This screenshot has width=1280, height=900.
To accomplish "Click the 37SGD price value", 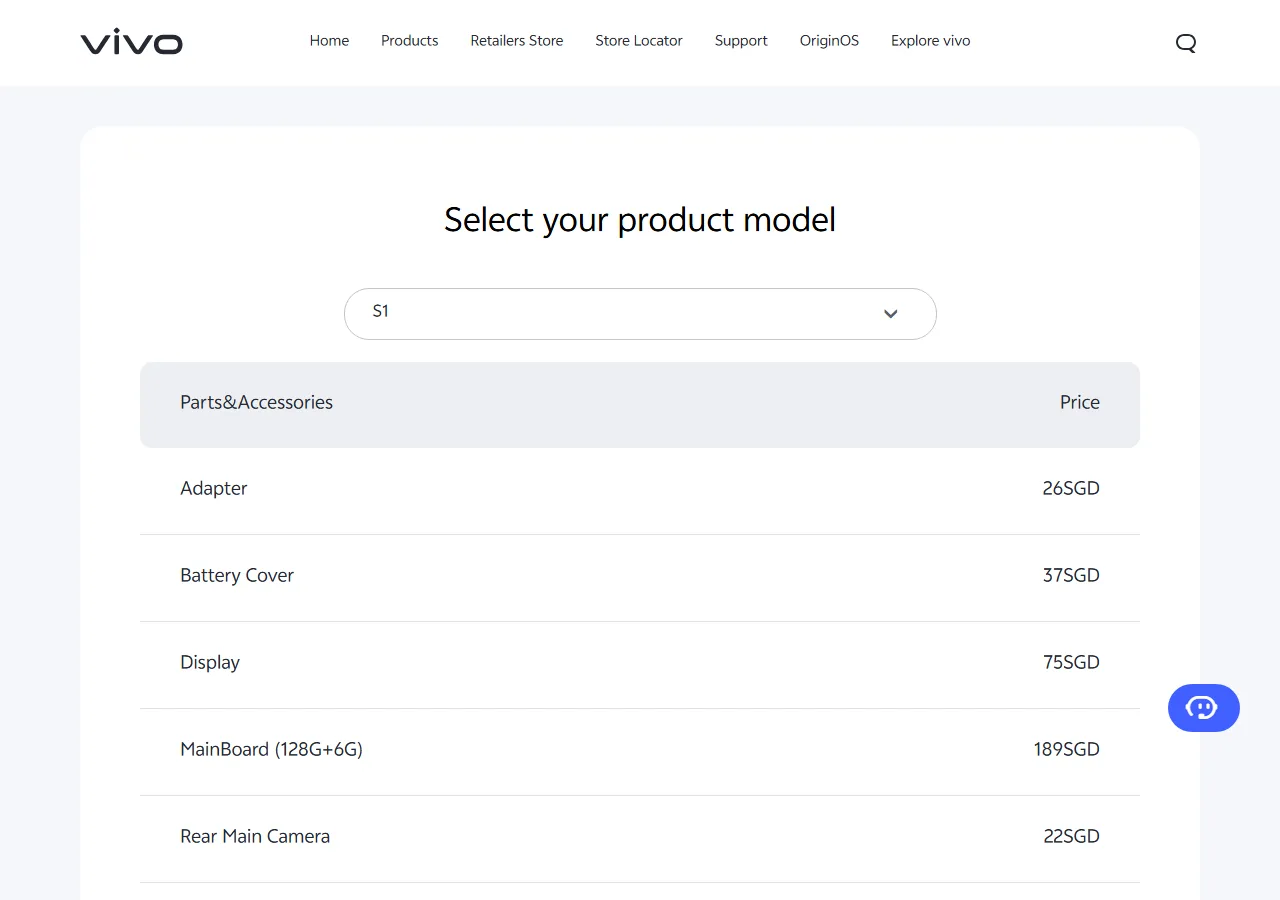I will coord(1071,576).
